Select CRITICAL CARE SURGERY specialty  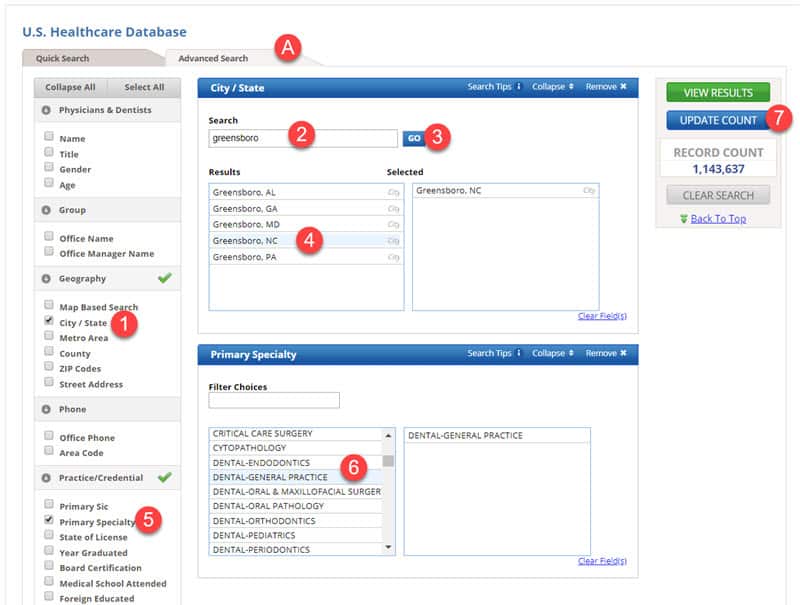tap(296, 434)
